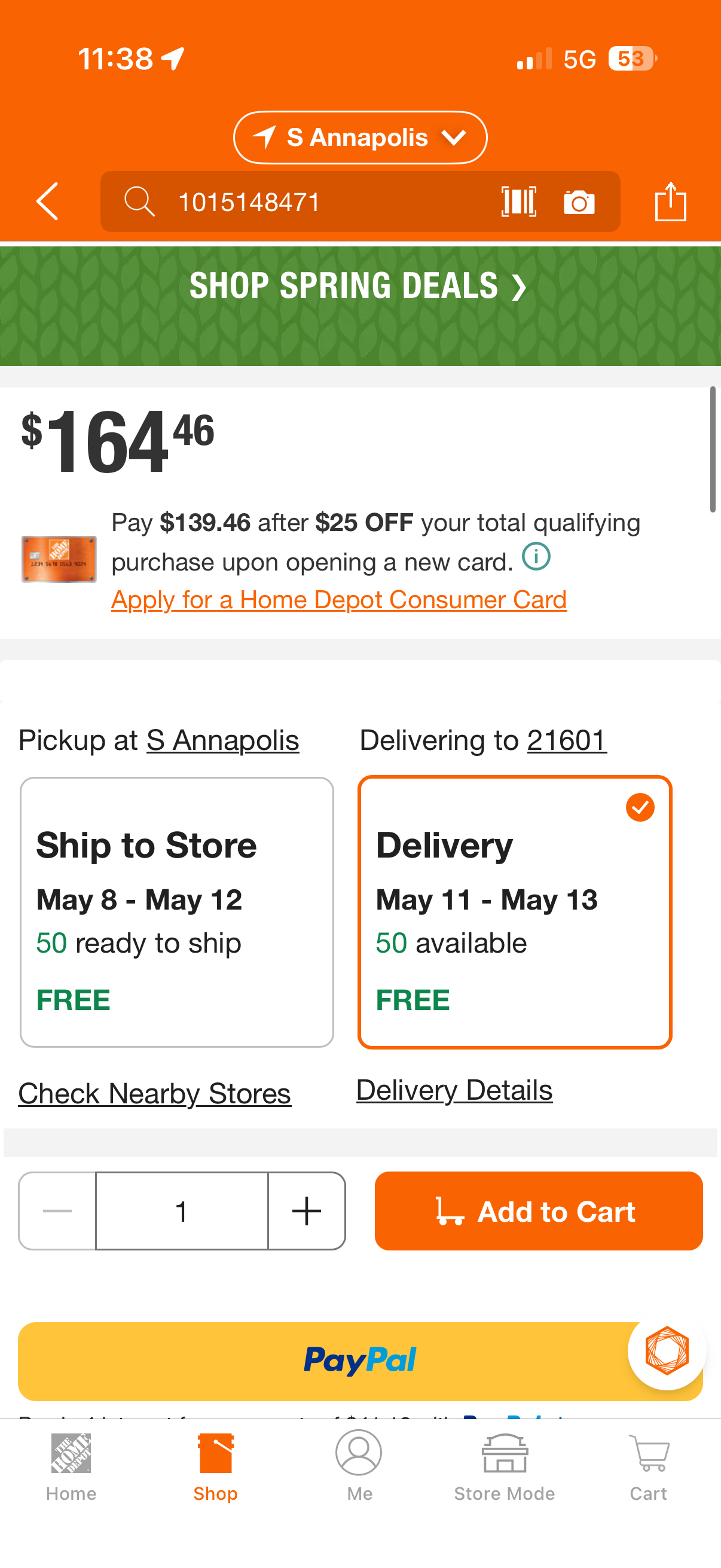The height and width of the screenshot is (1568, 721).
Task: Tap the Home Depot card image
Action: coord(59,559)
